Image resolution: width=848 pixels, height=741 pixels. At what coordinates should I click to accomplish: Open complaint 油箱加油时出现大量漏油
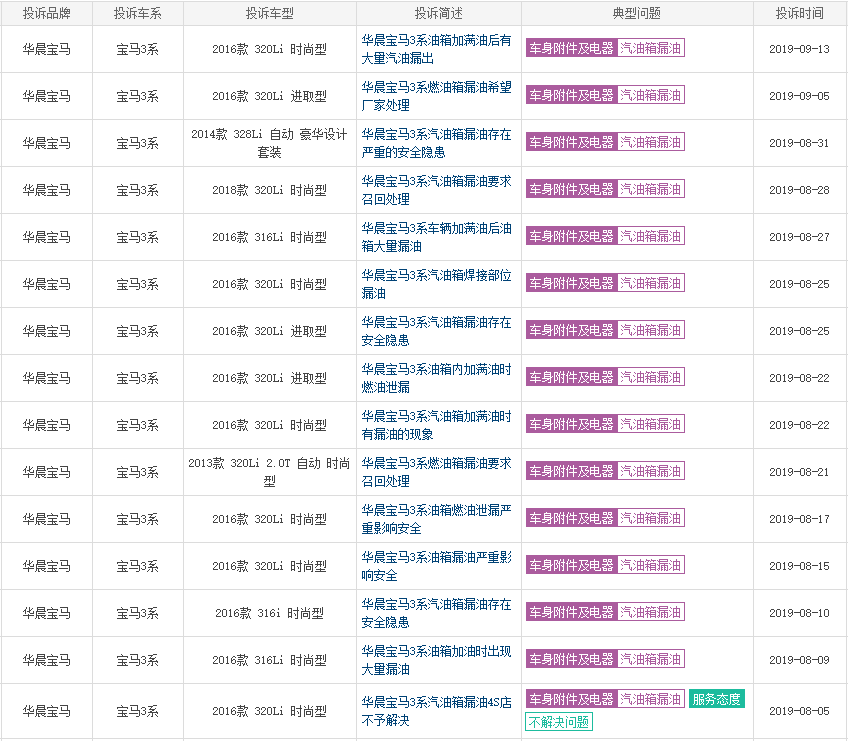436,660
